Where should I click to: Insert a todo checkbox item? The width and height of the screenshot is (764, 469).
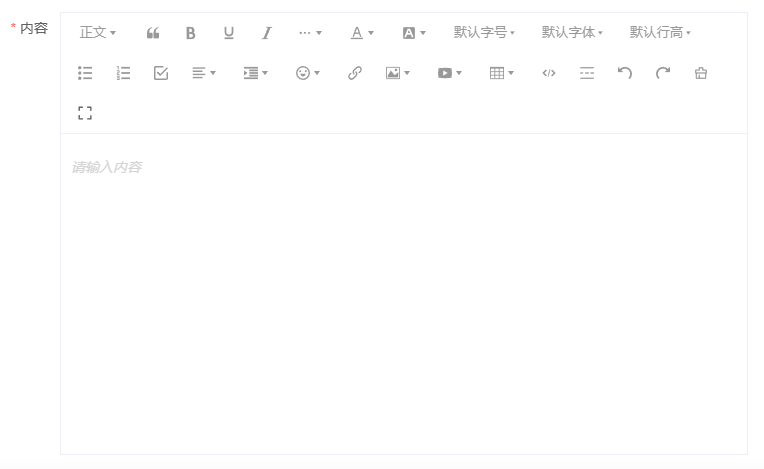click(x=161, y=73)
